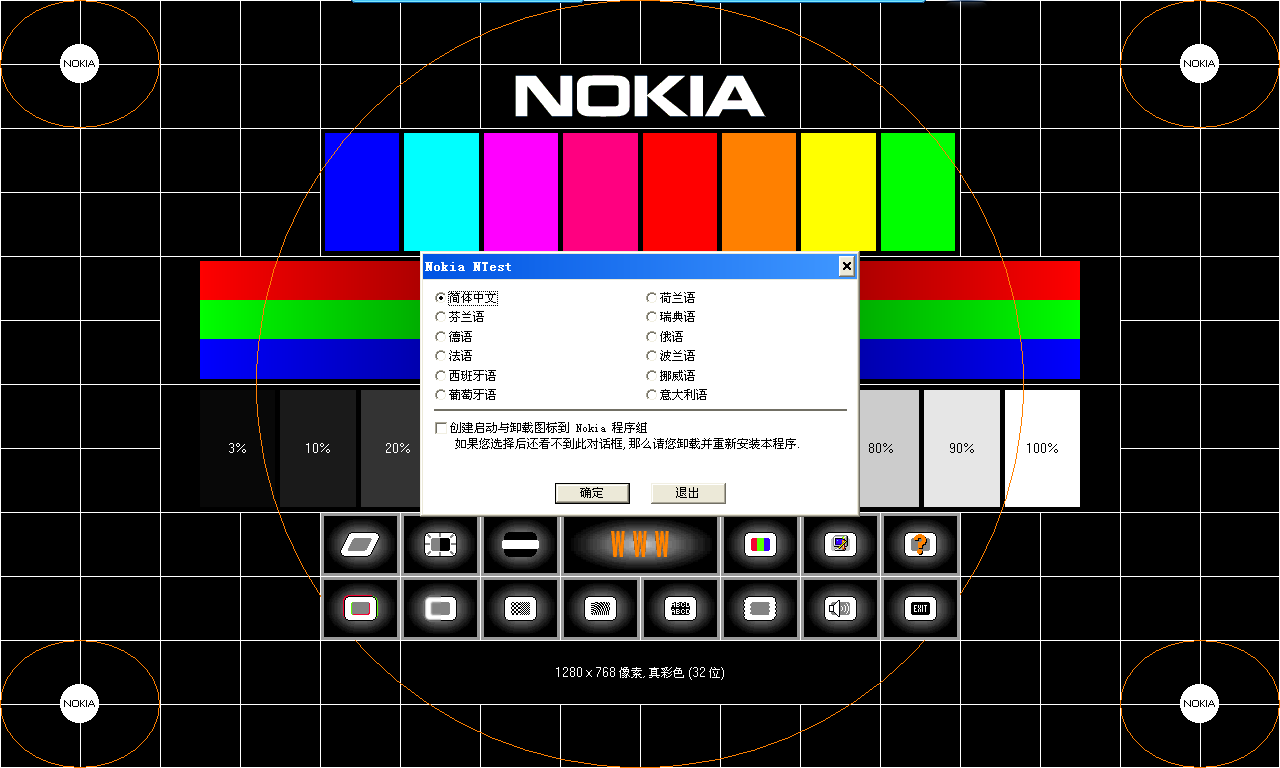The image size is (1280, 768).
Task: Click the EXIT icon in the test grid
Action: [918, 608]
